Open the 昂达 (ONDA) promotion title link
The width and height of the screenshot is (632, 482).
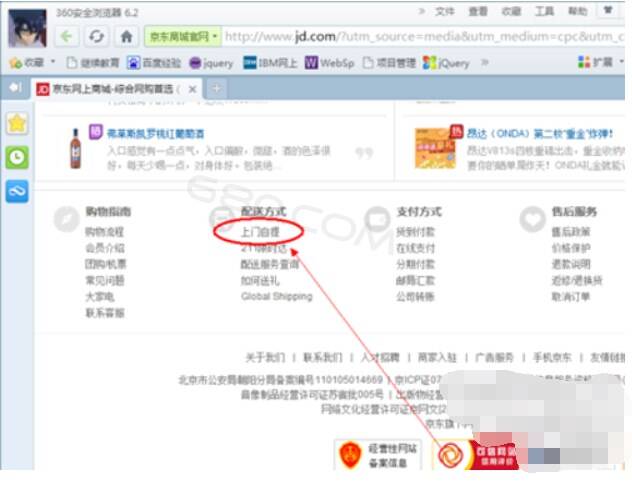point(540,133)
